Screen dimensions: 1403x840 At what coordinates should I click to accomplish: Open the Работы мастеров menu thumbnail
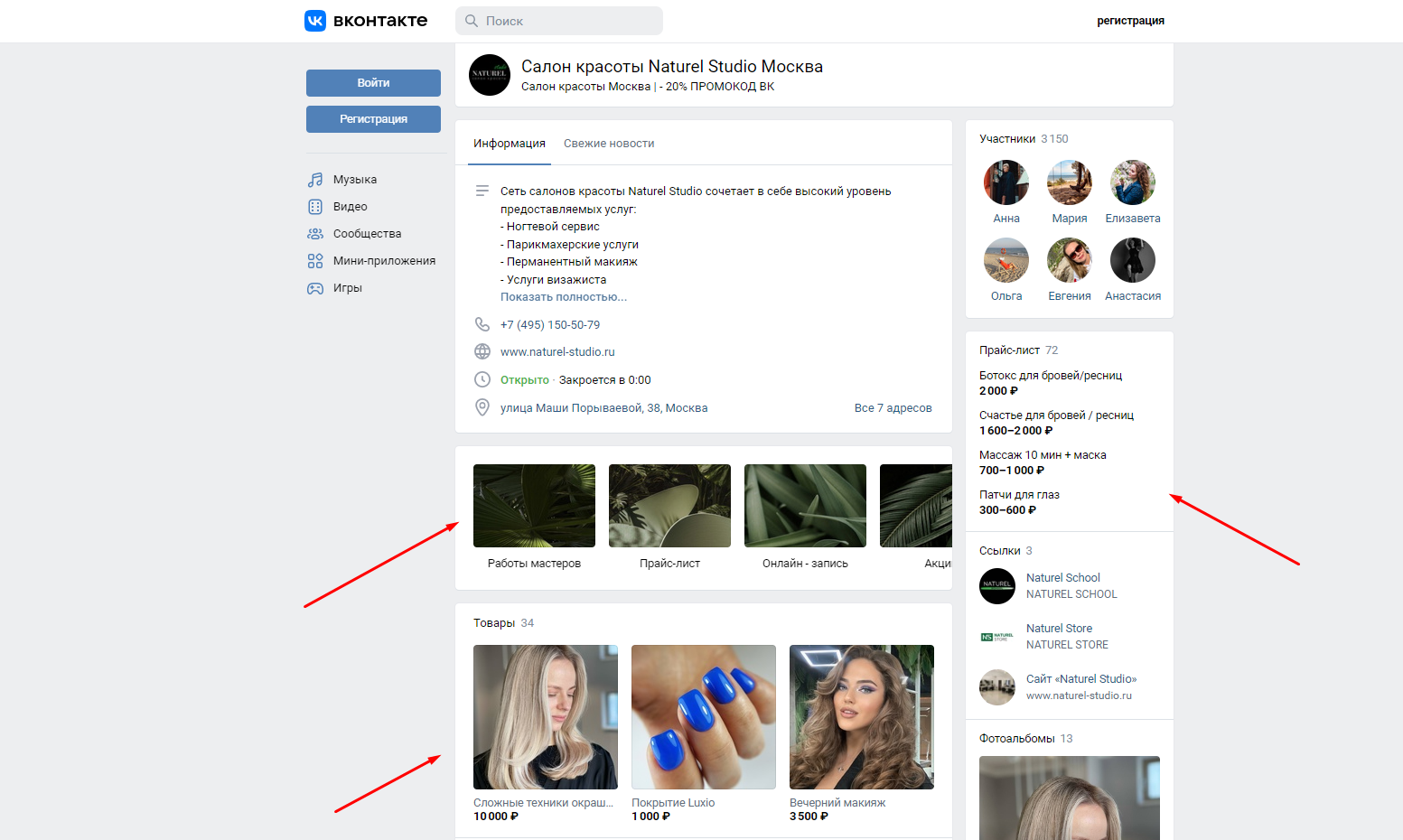tap(534, 506)
